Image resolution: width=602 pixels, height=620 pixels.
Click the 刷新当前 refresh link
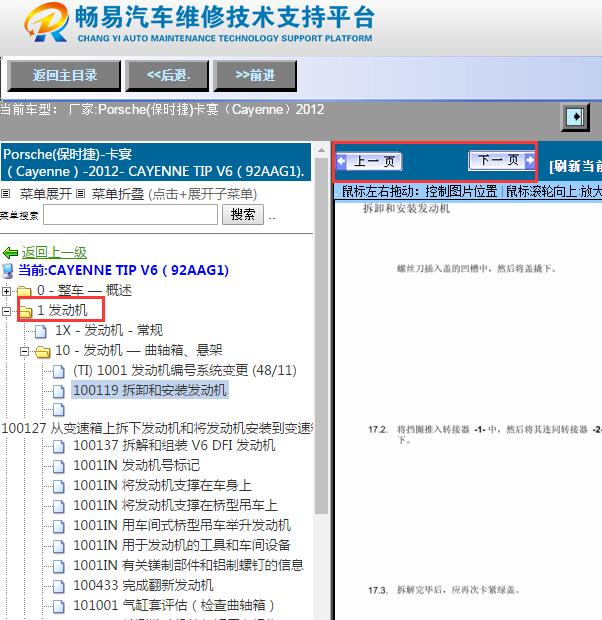[575, 166]
